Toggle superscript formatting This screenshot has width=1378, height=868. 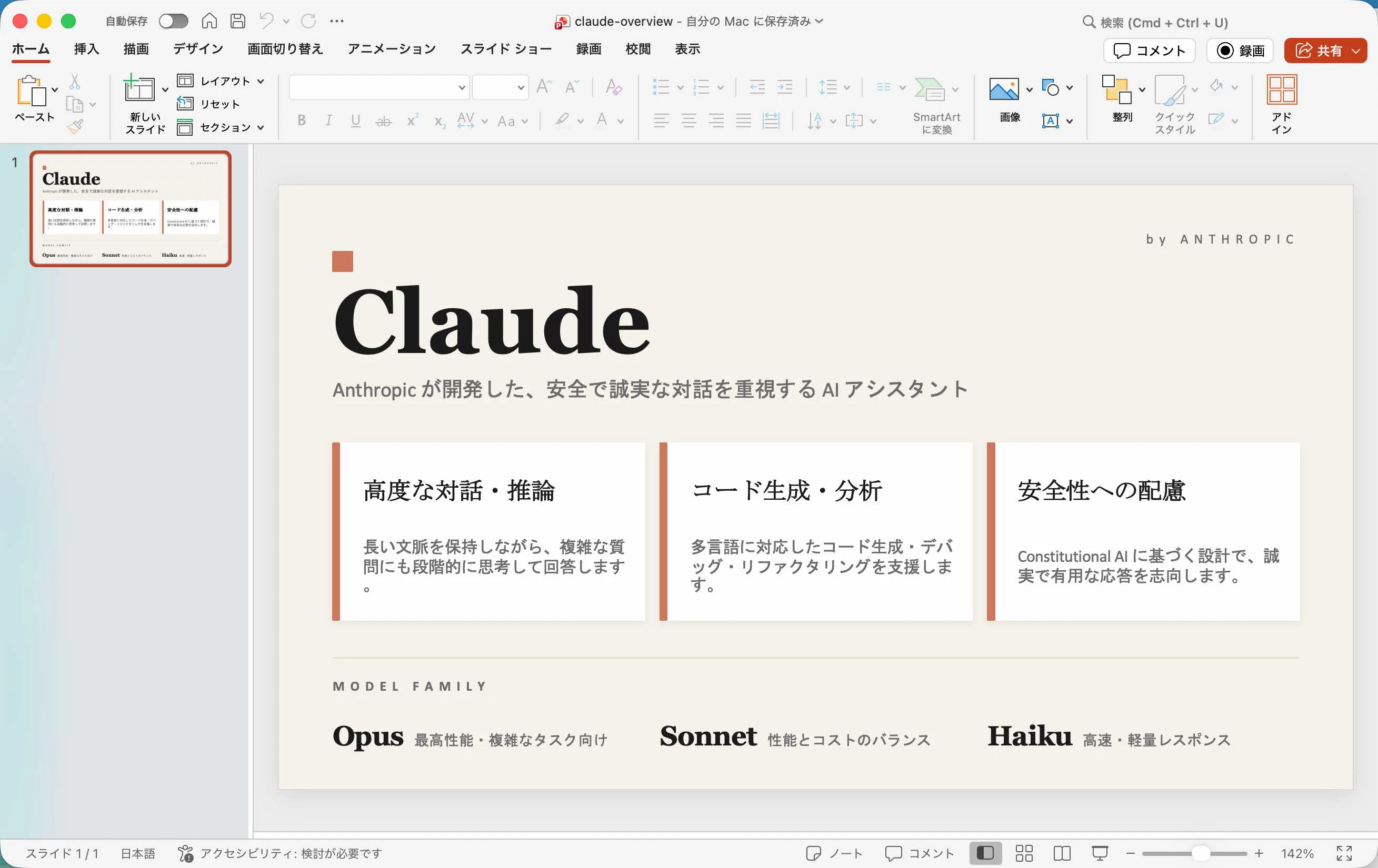pyautogui.click(x=412, y=120)
